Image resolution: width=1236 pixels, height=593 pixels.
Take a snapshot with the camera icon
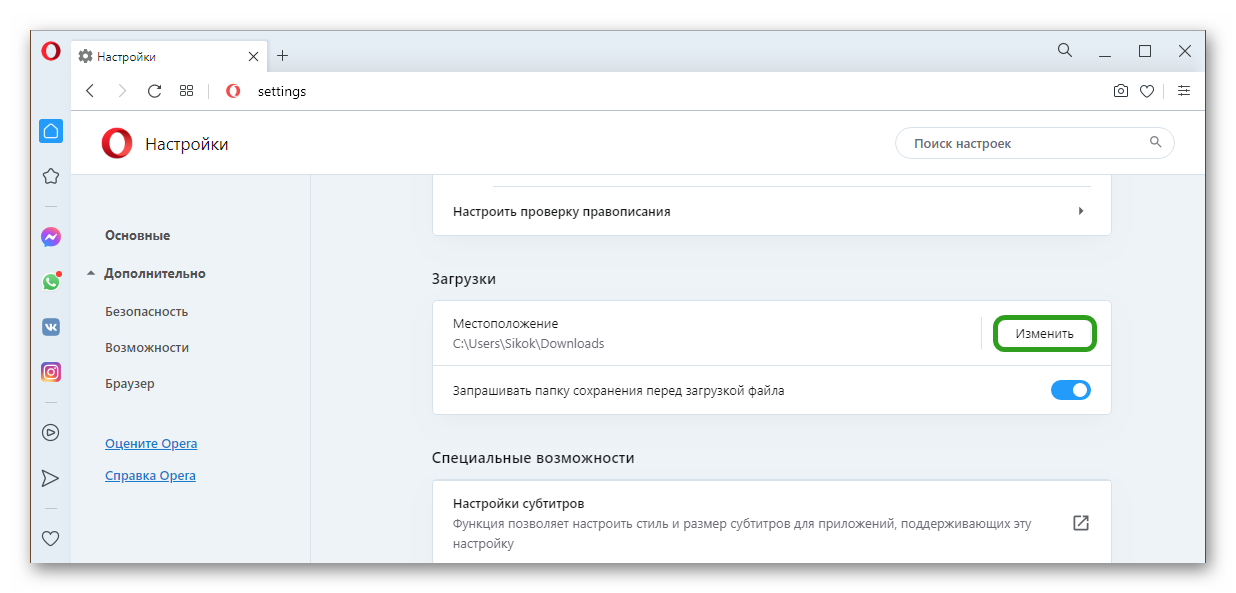click(1121, 91)
